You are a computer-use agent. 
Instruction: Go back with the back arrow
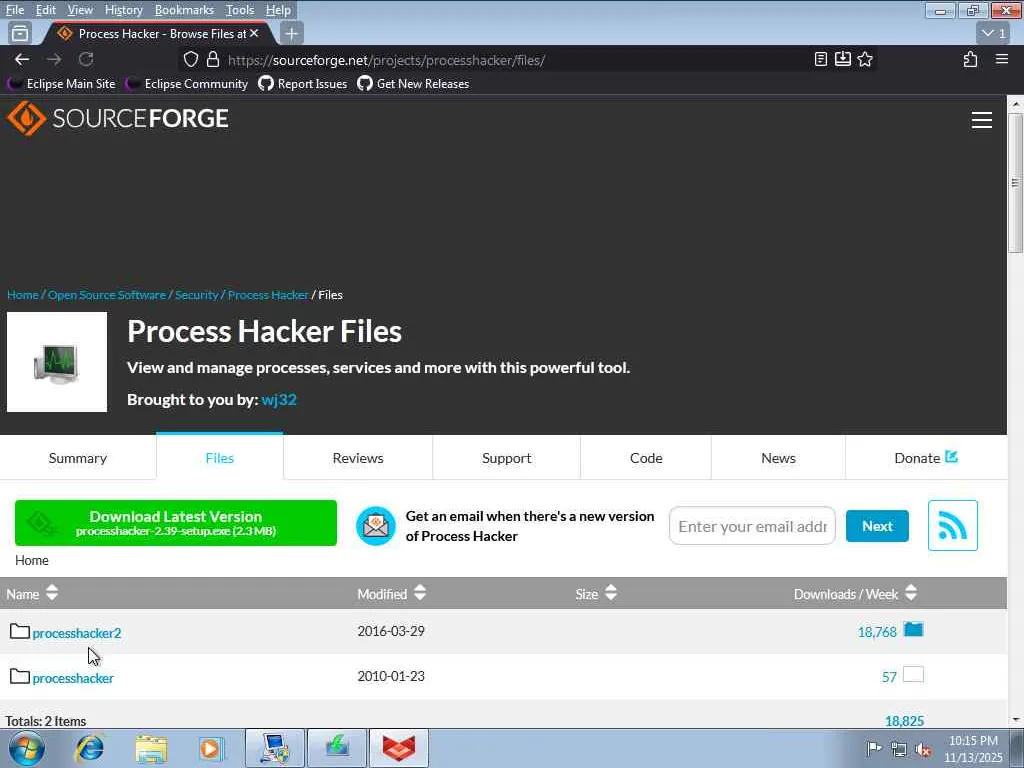pyautogui.click(x=22, y=59)
